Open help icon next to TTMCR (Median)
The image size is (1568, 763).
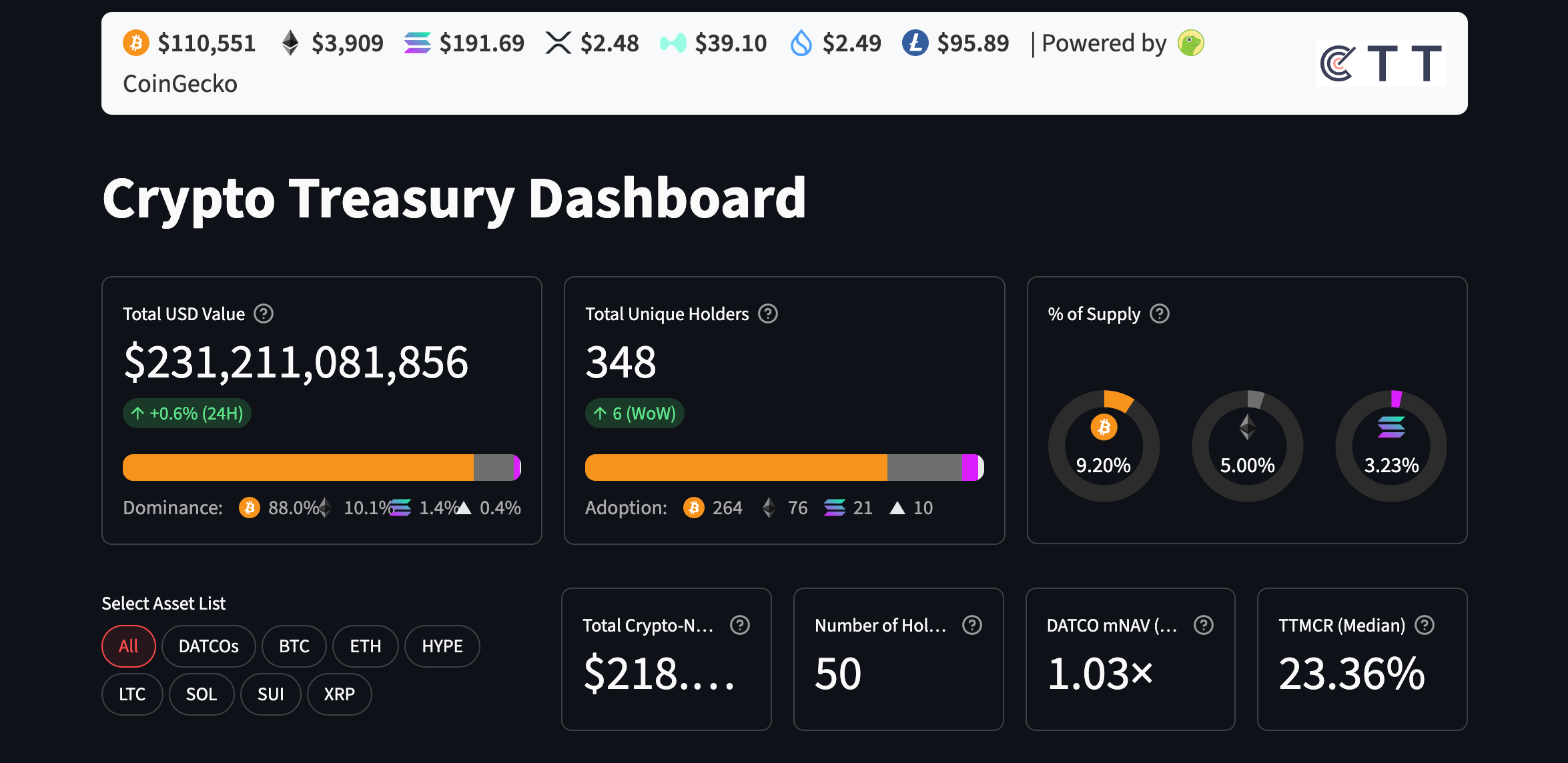point(1425,625)
